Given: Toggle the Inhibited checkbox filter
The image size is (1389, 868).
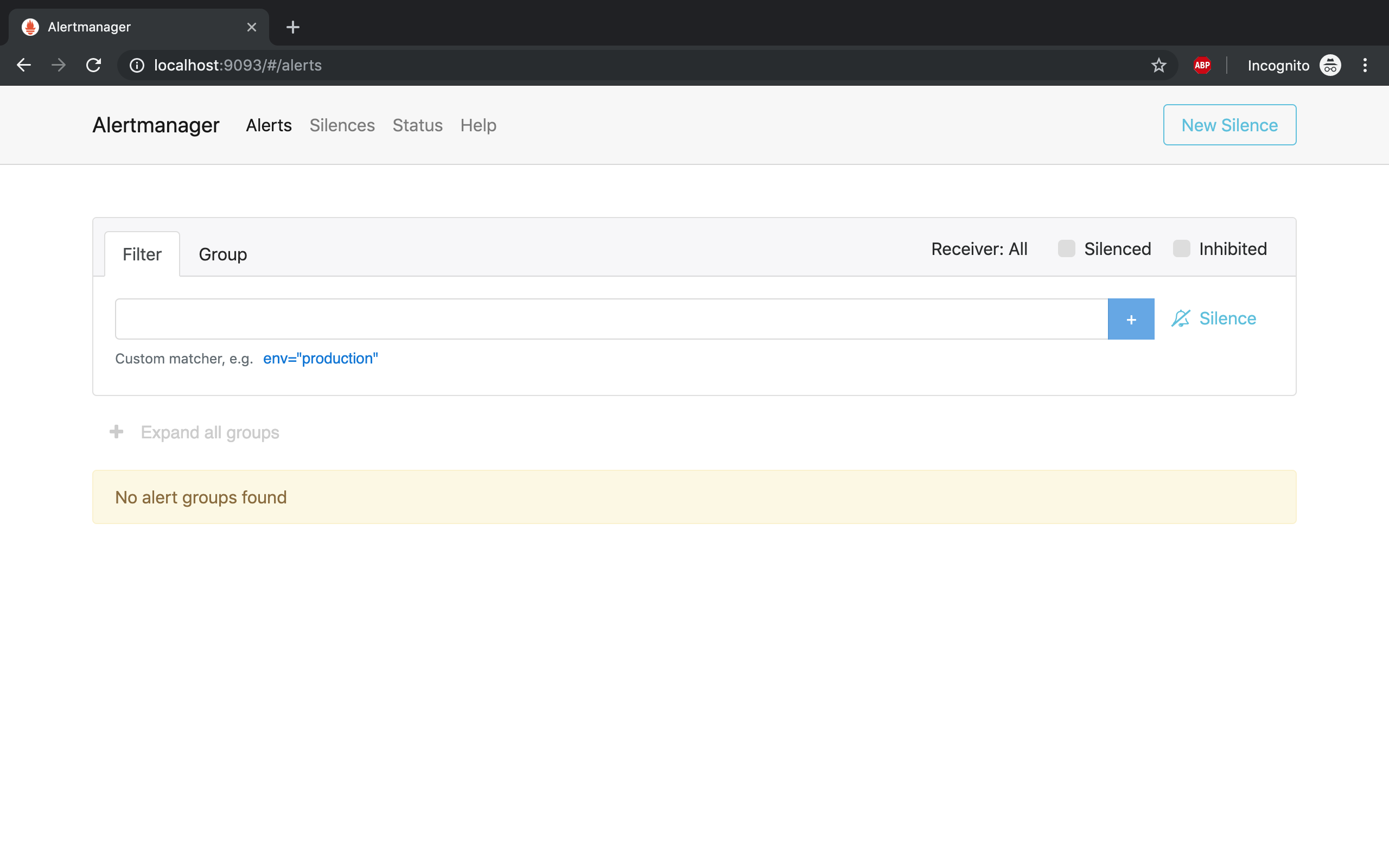Looking at the screenshot, I should tap(1181, 249).
